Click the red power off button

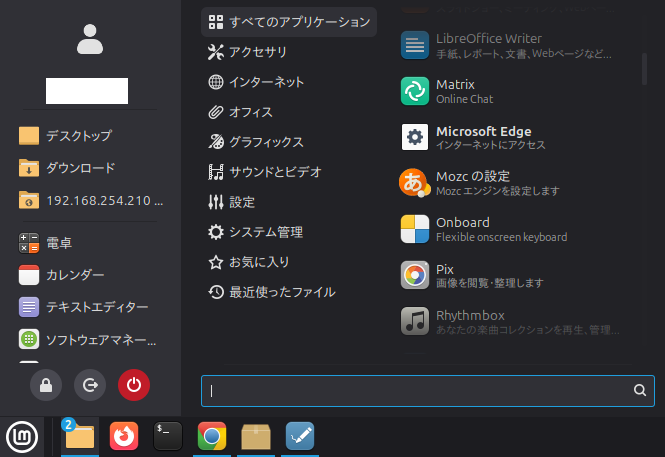tap(133, 384)
